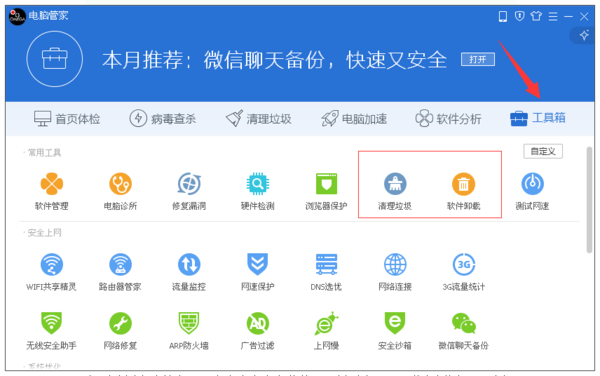This screenshot has width=600, height=376.
Task: Select the 工具箱 tab
Action: pyautogui.click(x=538, y=118)
